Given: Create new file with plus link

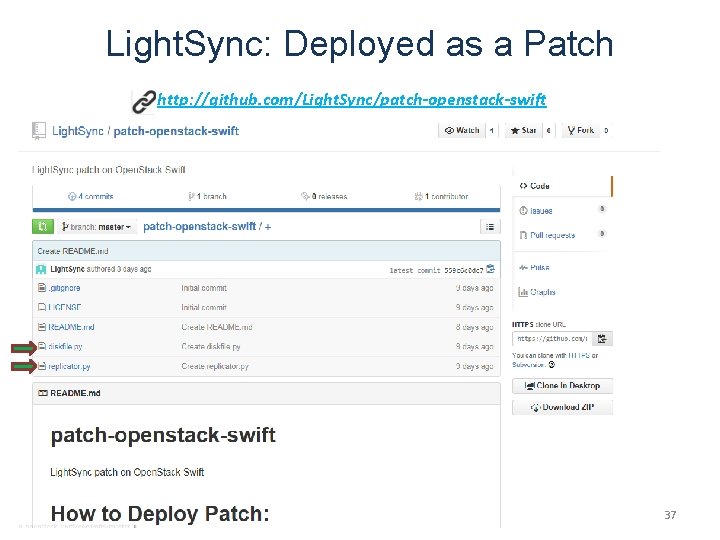Looking at the screenshot, I should [268, 227].
